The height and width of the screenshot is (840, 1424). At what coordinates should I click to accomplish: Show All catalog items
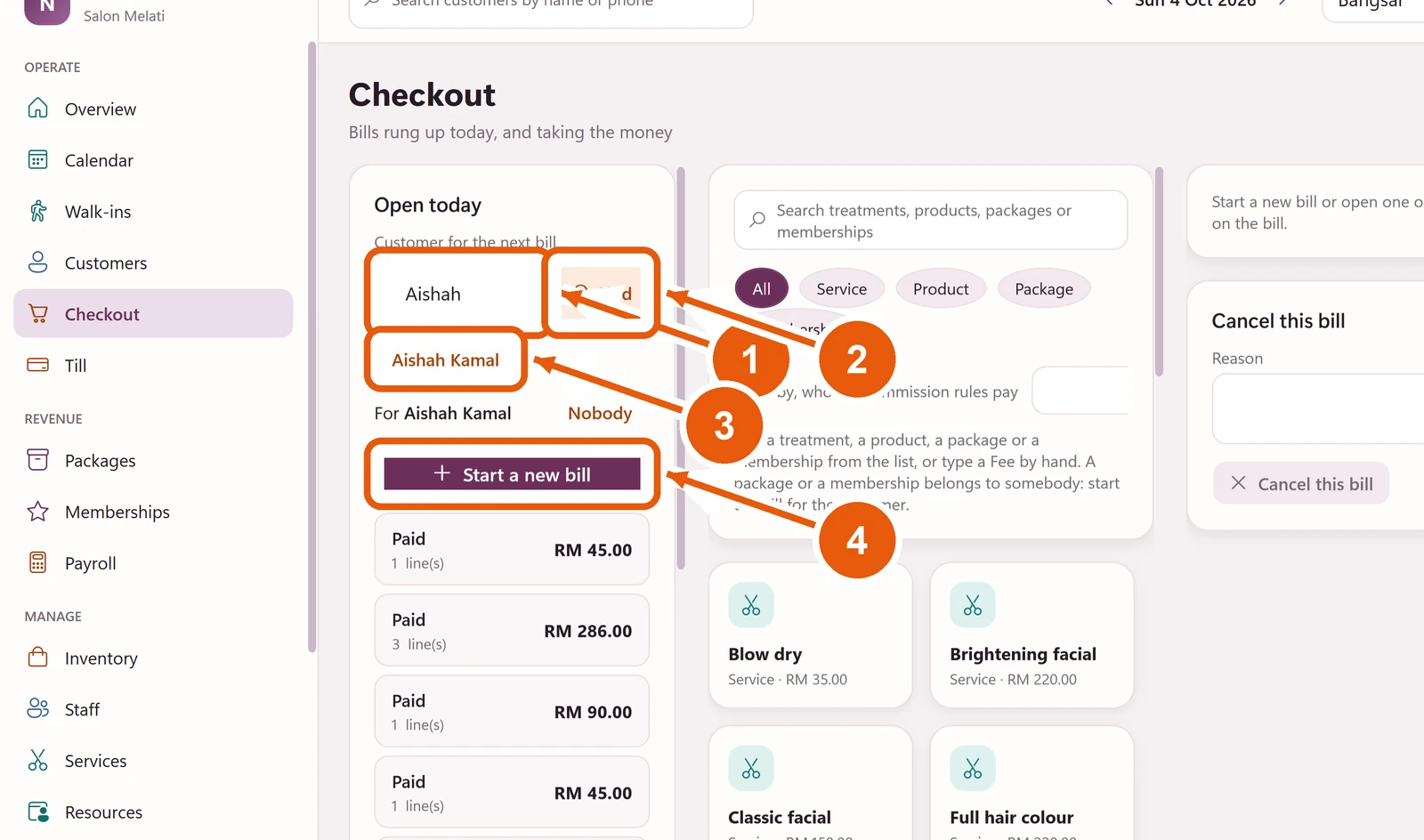point(762,288)
